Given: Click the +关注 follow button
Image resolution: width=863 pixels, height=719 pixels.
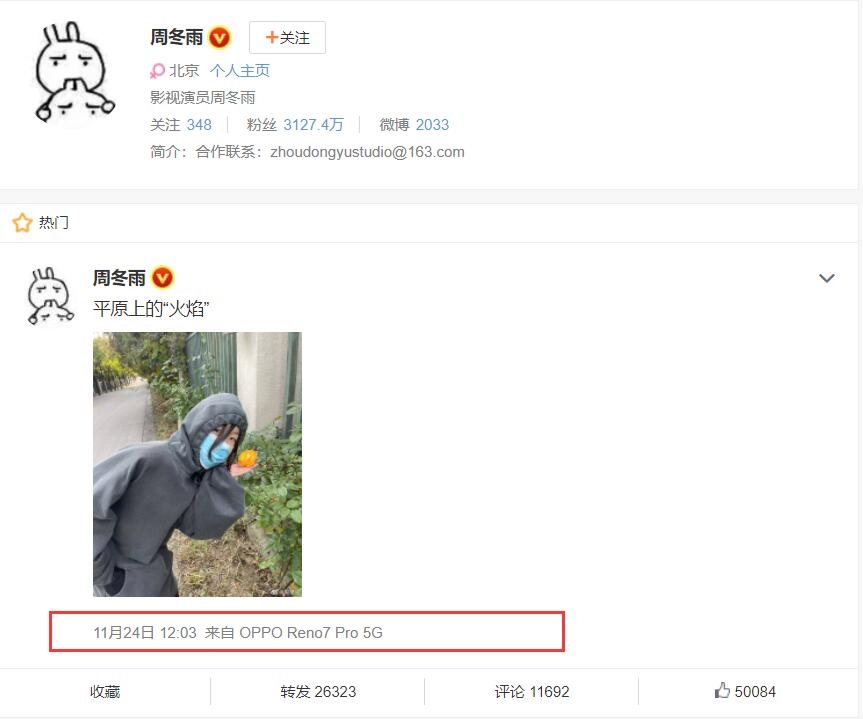Looking at the screenshot, I should tap(287, 37).
